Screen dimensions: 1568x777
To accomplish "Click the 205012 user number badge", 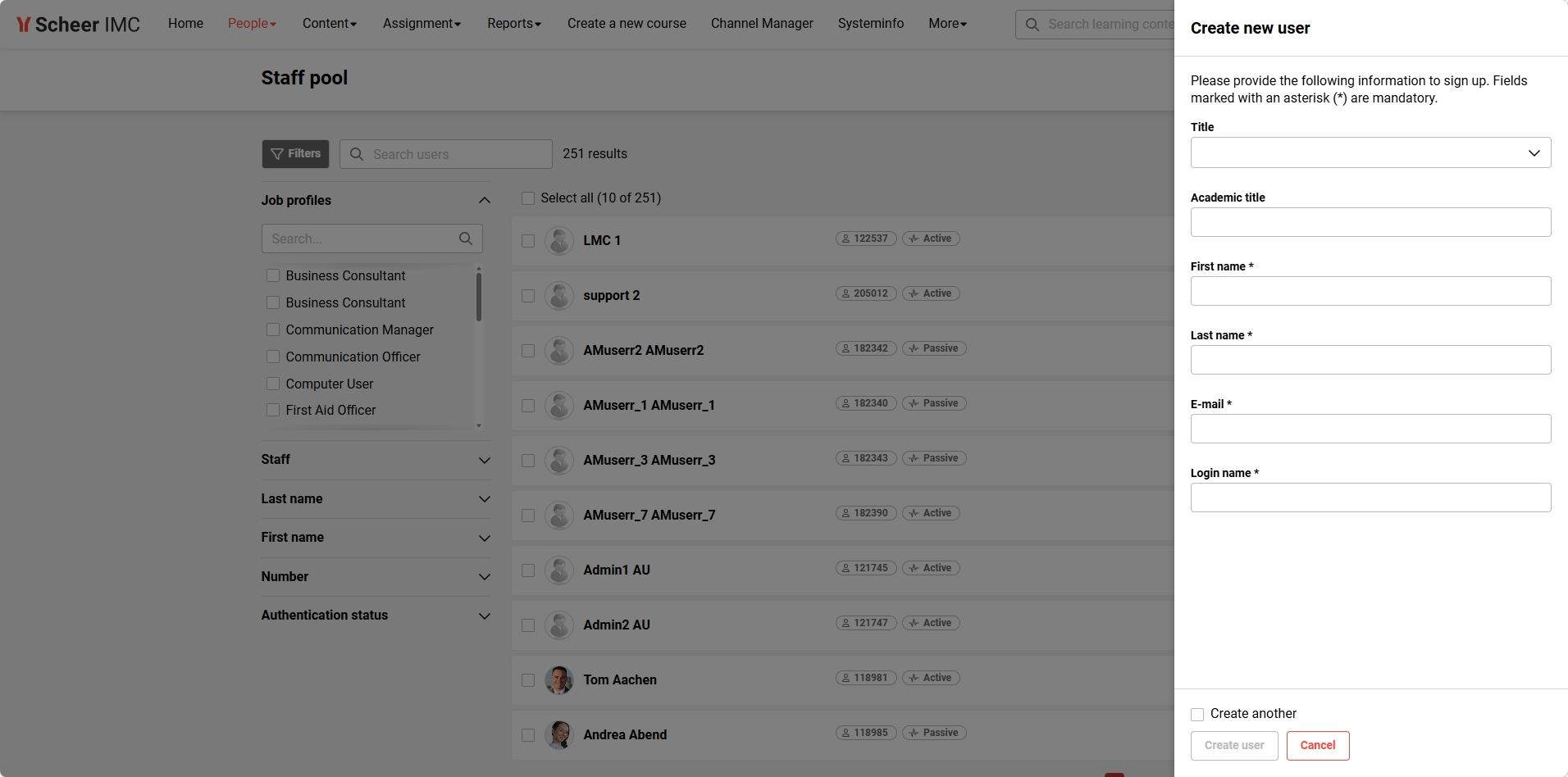I will coord(866,293).
